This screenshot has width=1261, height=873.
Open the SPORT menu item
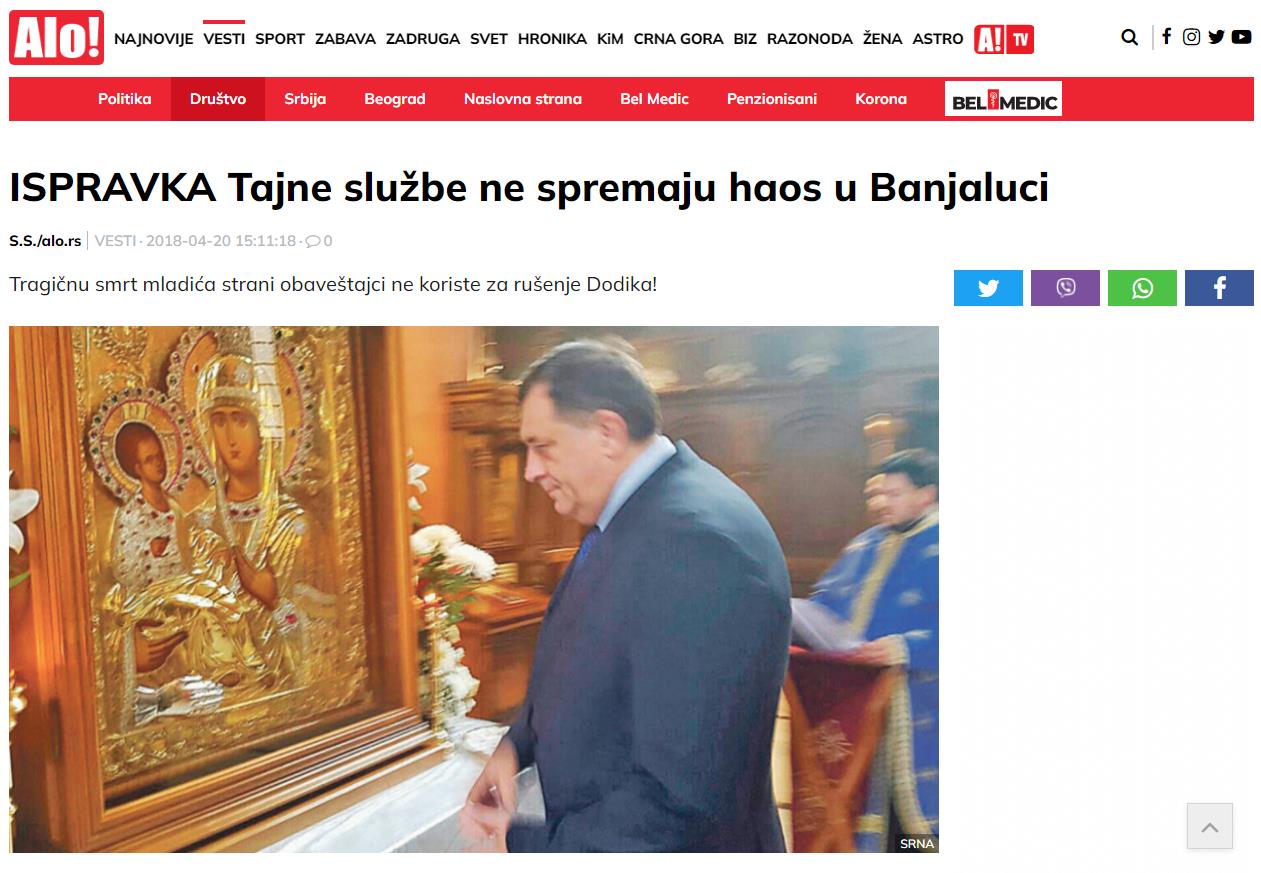click(x=280, y=39)
